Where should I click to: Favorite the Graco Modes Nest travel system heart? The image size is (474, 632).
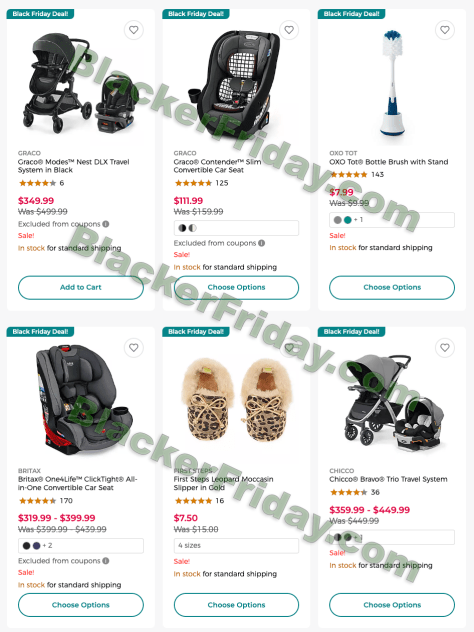(x=134, y=30)
